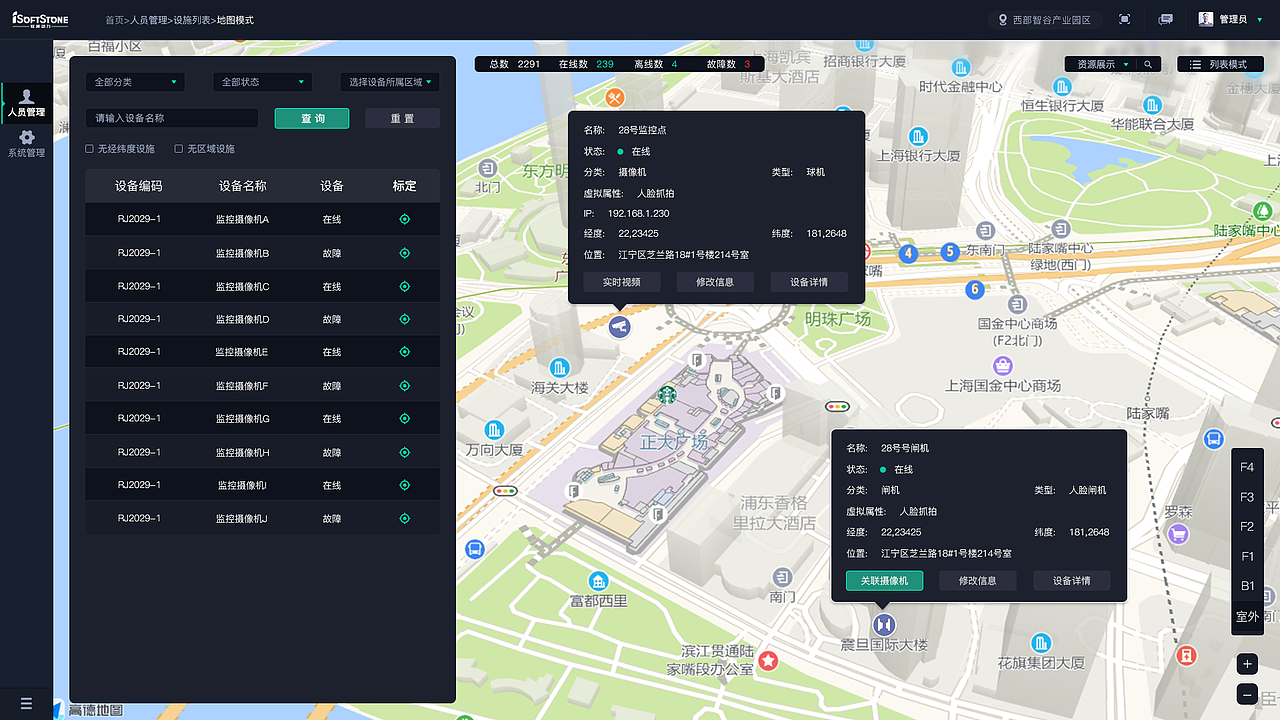Click the gate marker below 28号闸机 popup
Image resolution: width=1280 pixels, height=720 pixels.
click(x=882, y=624)
